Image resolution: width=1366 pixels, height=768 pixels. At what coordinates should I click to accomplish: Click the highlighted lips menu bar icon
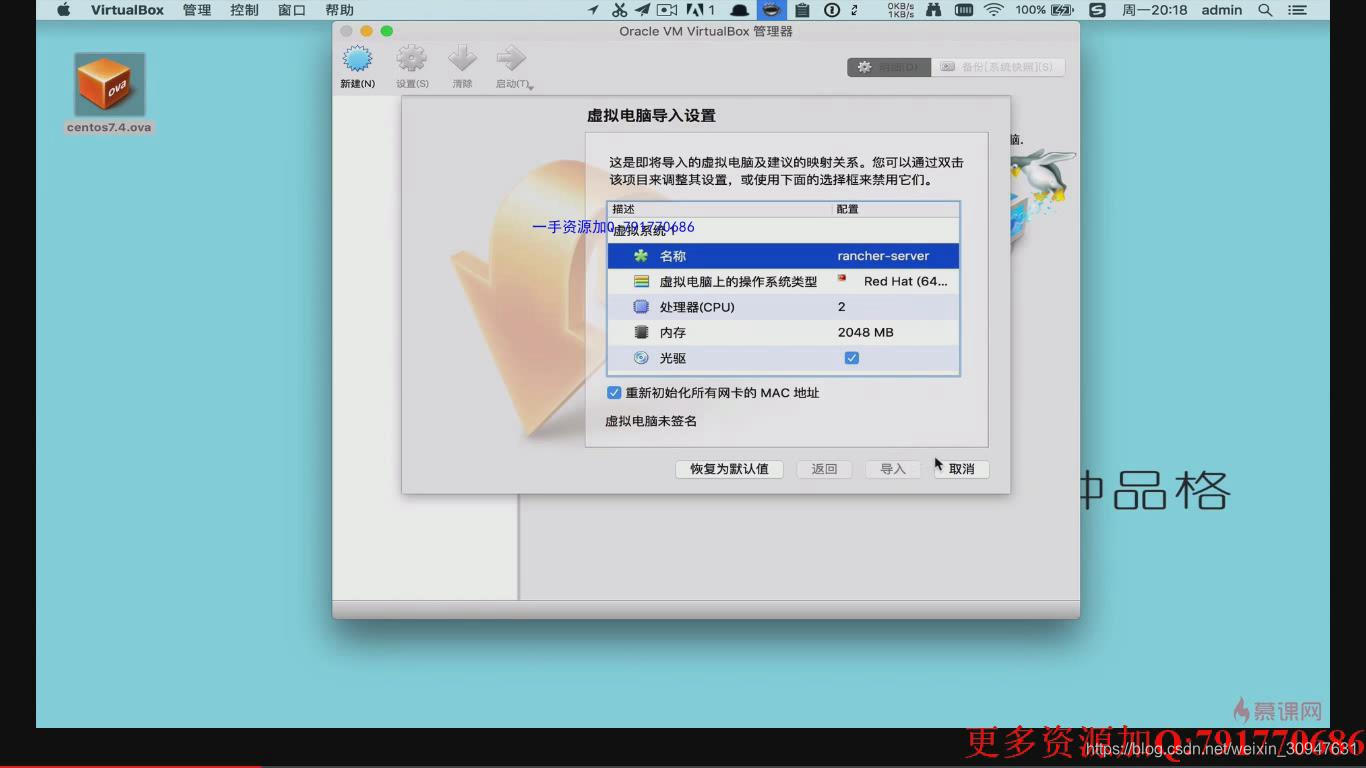pos(771,10)
